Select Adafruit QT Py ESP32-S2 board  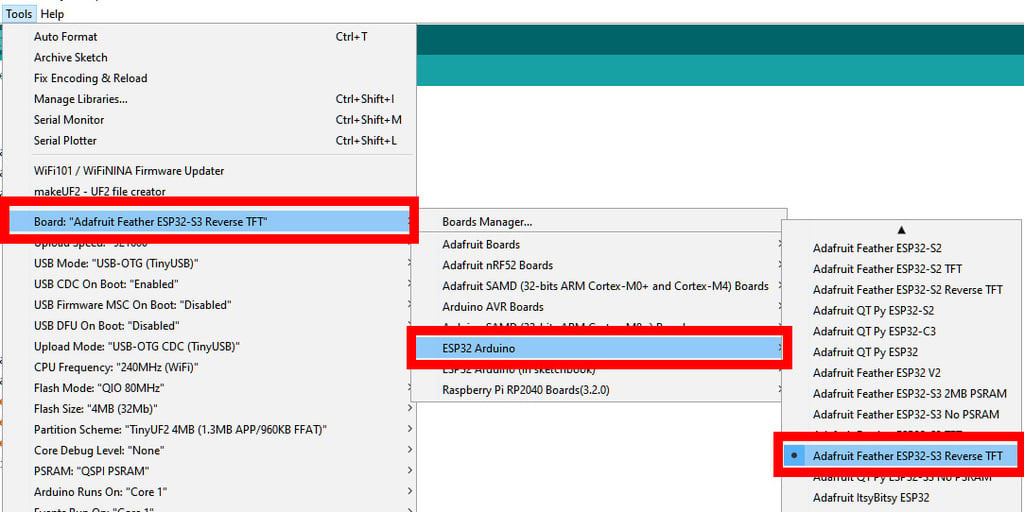click(901, 311)
